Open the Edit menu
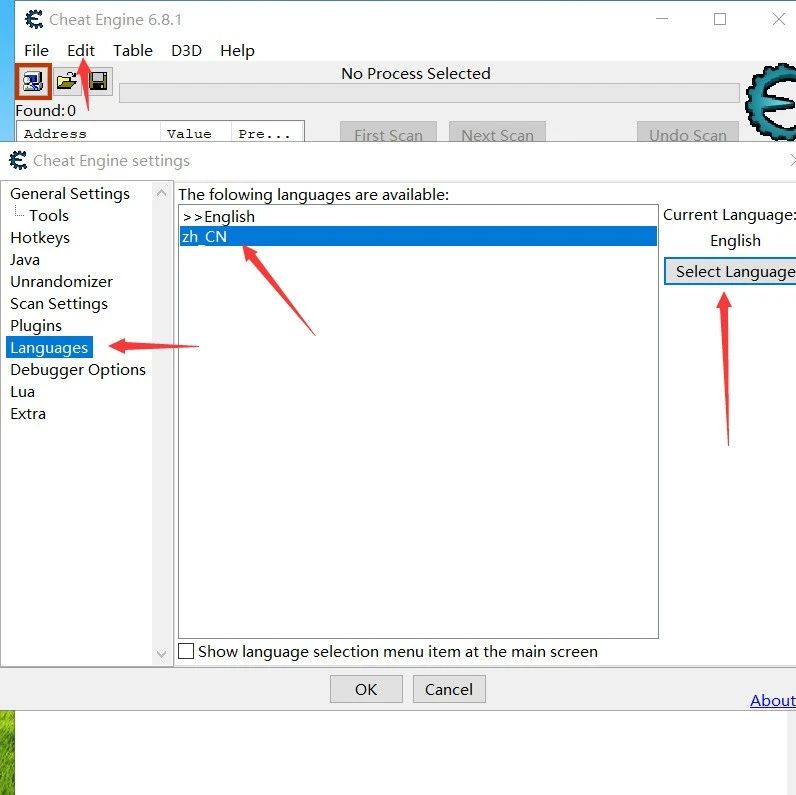 click(81, 50)
